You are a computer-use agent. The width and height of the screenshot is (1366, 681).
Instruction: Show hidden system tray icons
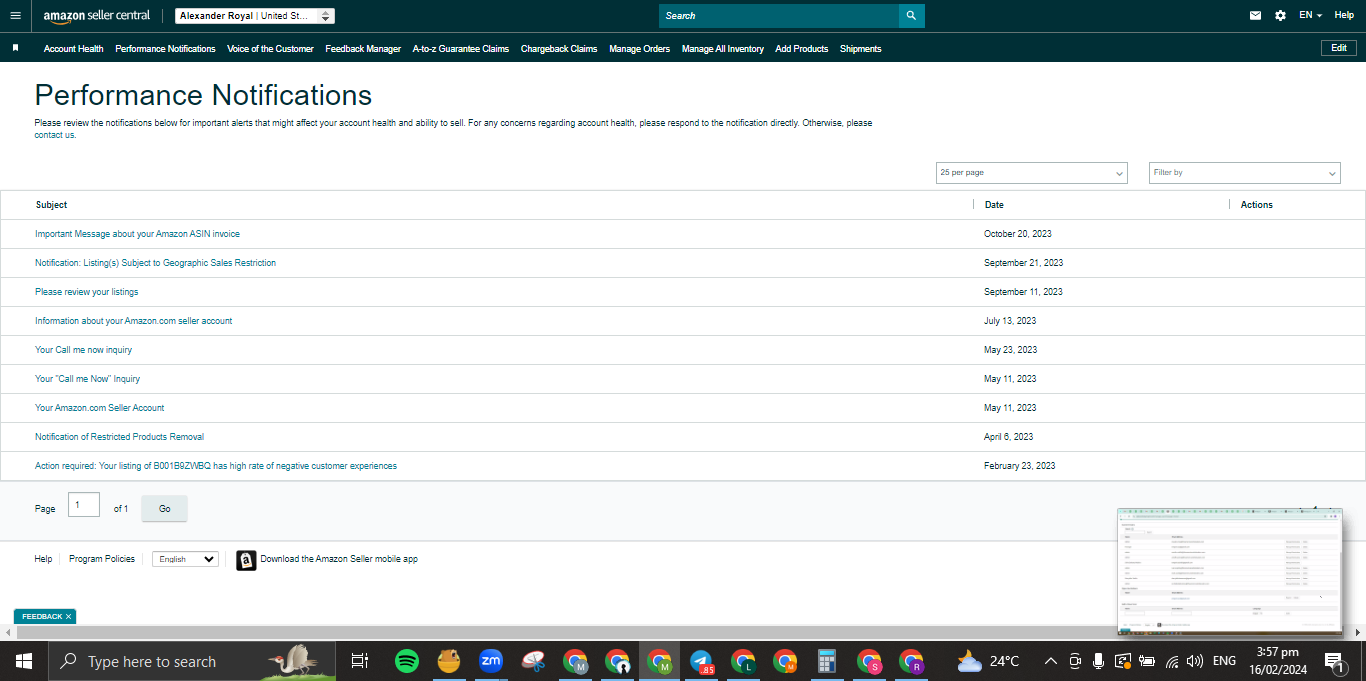point(1051,661)
